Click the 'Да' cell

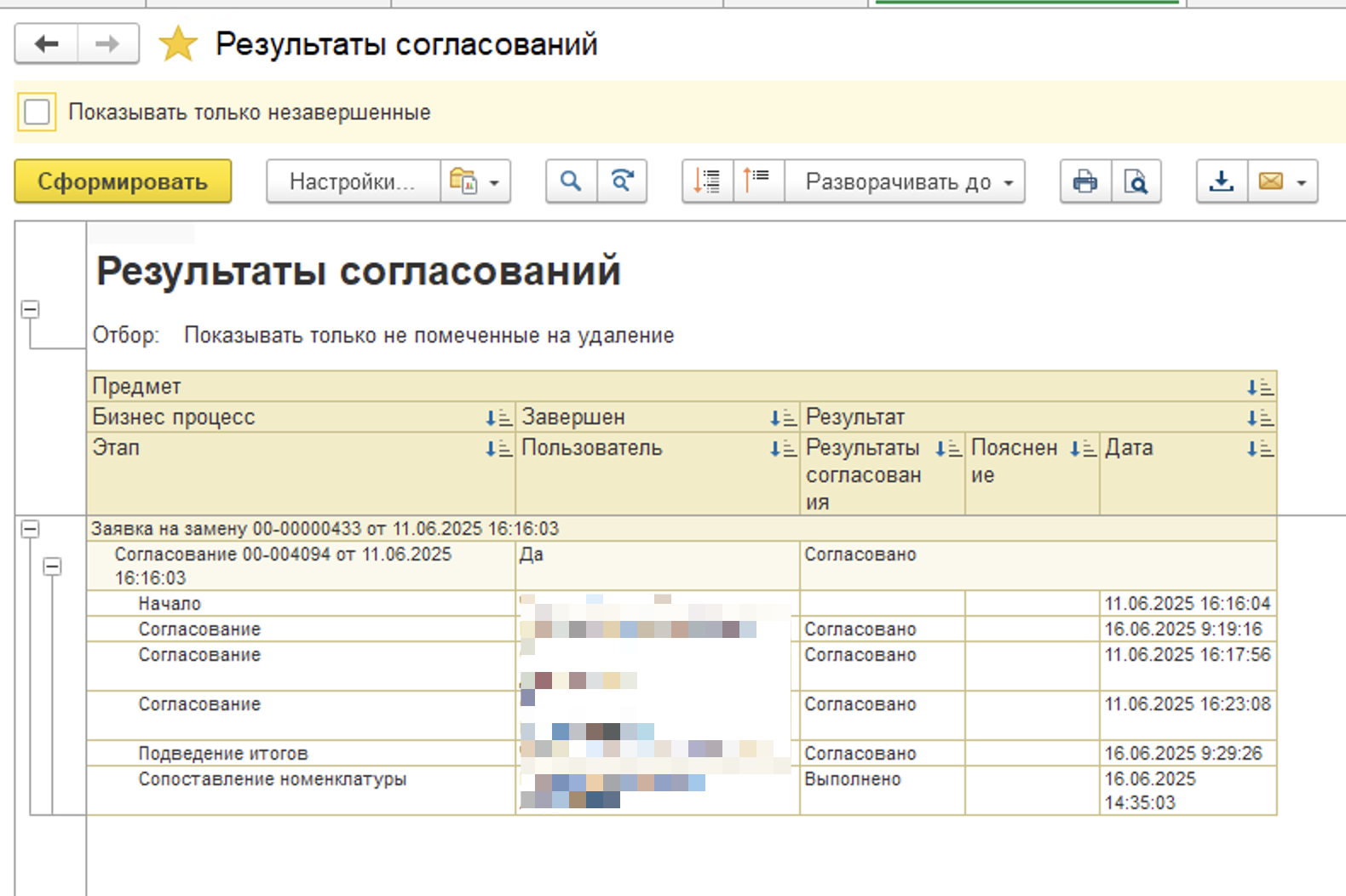coord(658,566)
